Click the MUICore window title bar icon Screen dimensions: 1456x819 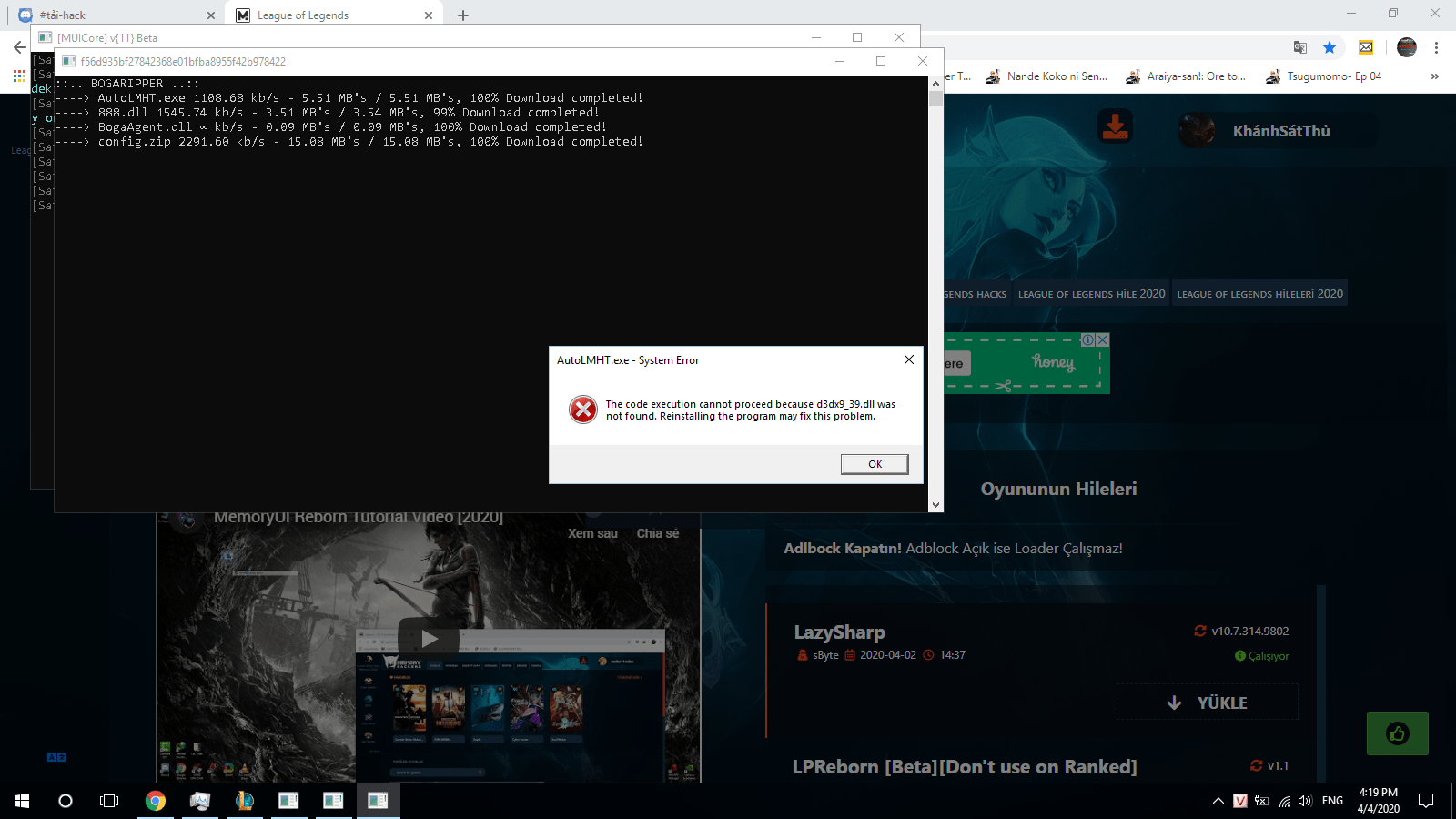pyautogui.click(x=45, y=37)
